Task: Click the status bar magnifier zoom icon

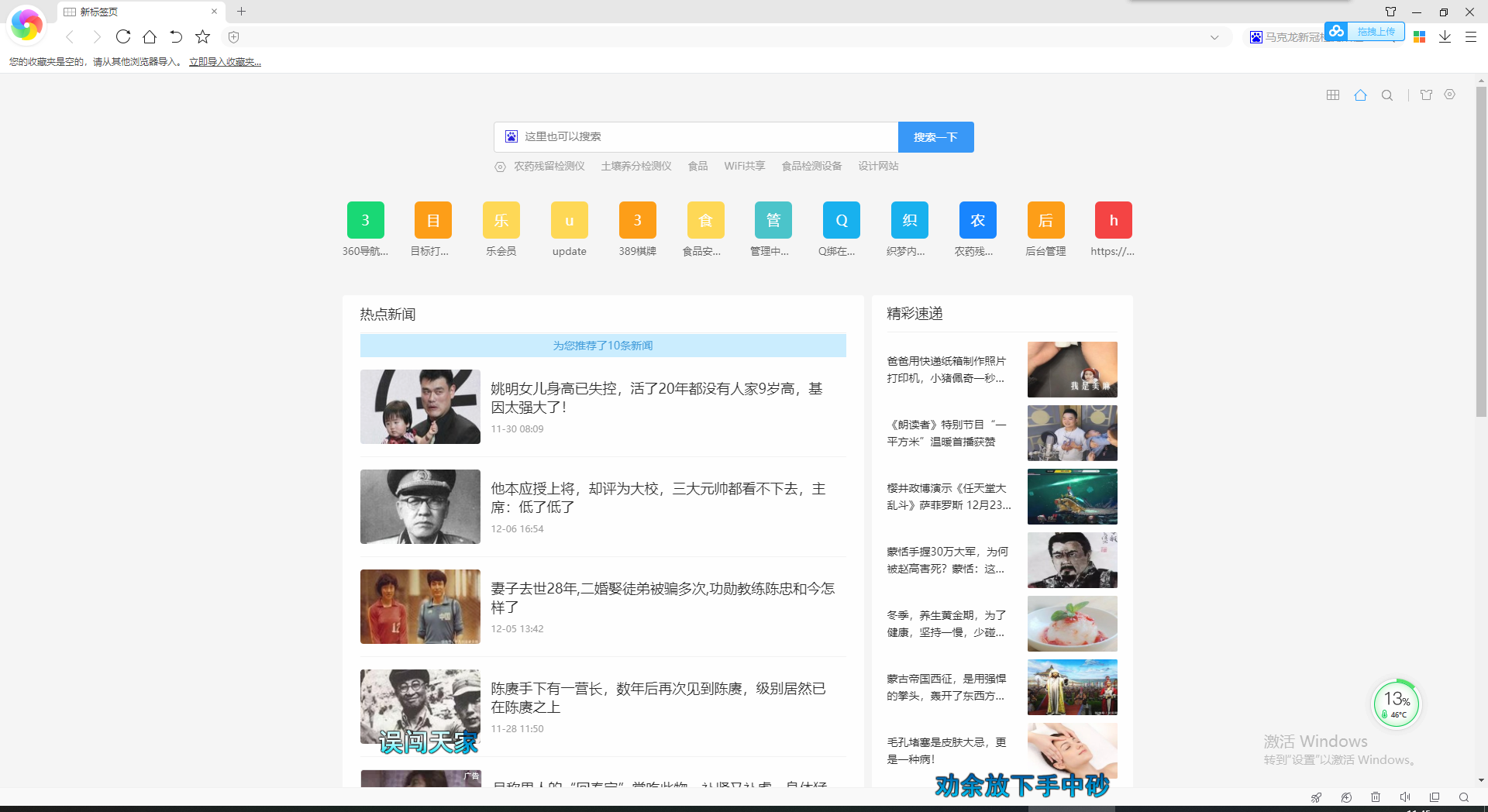Action: pos(1464,797)
